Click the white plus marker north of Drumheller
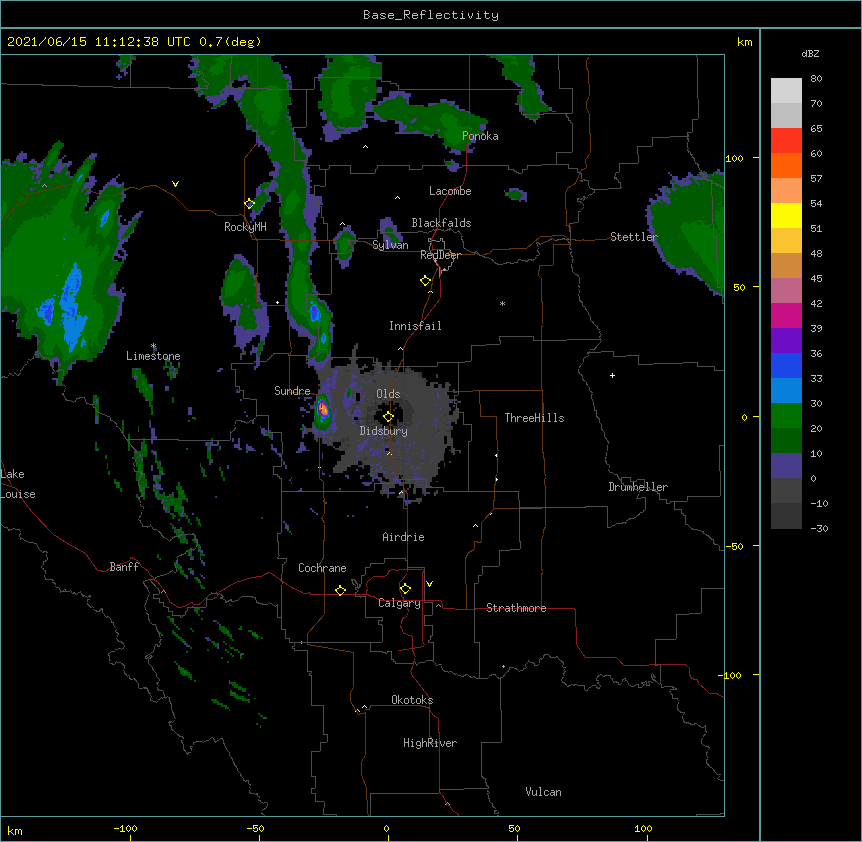 612,375
